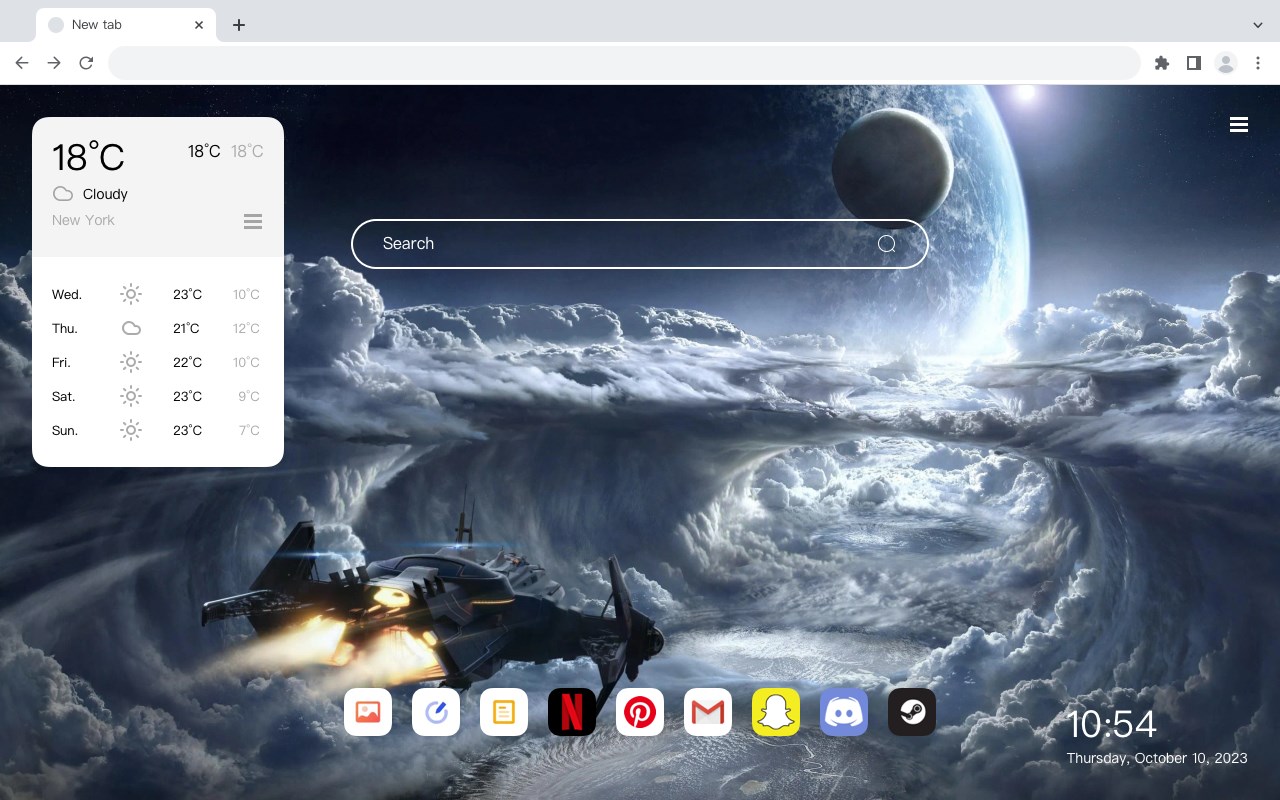Click Saturday's low of 9°C
This screenshot has height=800, width=1280.
point(249,396)
